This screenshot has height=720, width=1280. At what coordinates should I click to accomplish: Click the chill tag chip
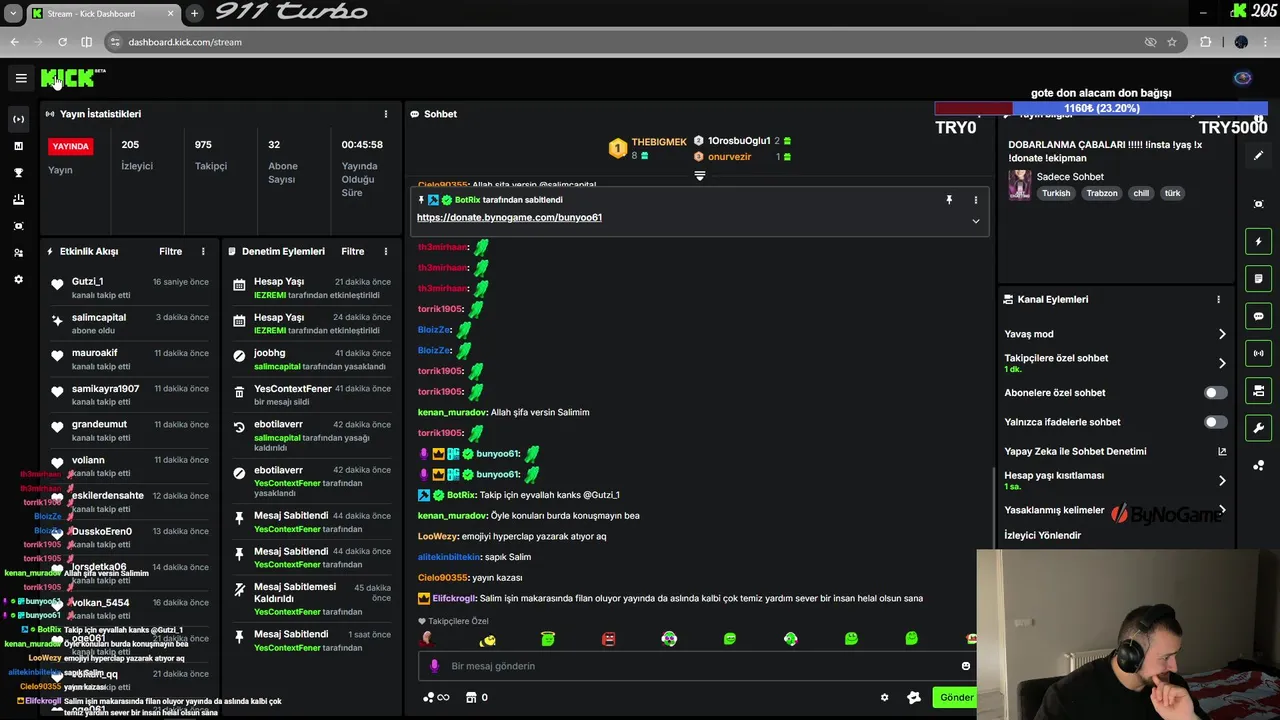pos(1141,193)
